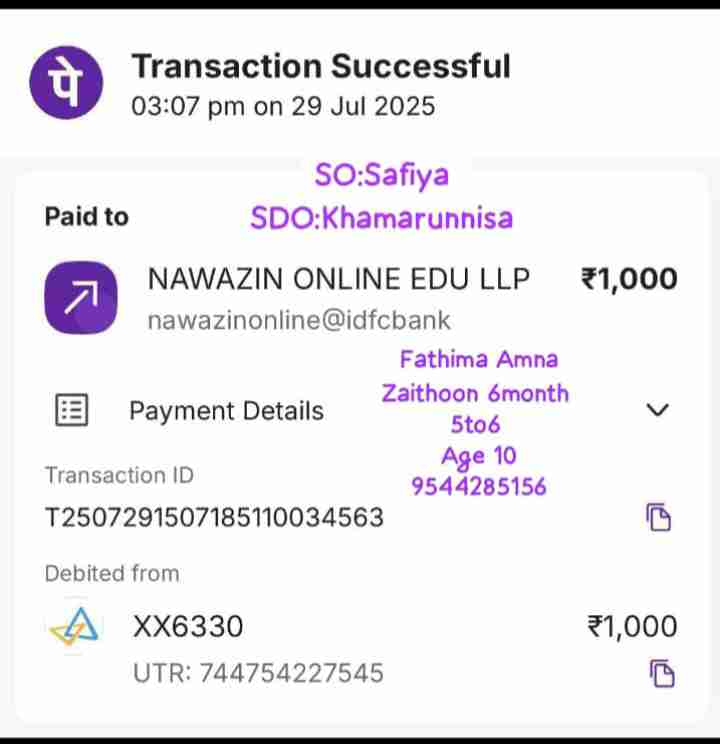Click the nawazinonline@idfcbank UPI ID
The width and height of the screenshot is (720, 744).
point(299,321)
